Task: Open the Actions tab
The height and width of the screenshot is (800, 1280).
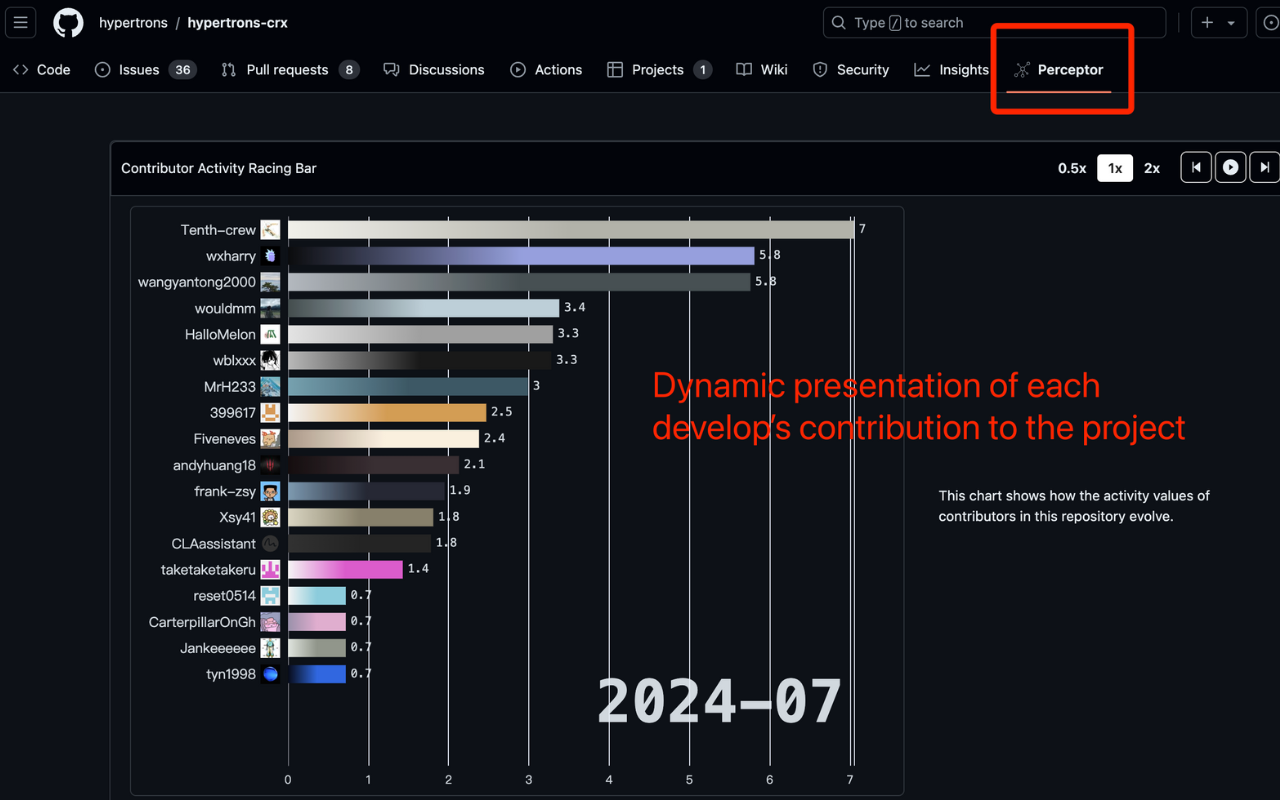Action: [x=546, y=70]
